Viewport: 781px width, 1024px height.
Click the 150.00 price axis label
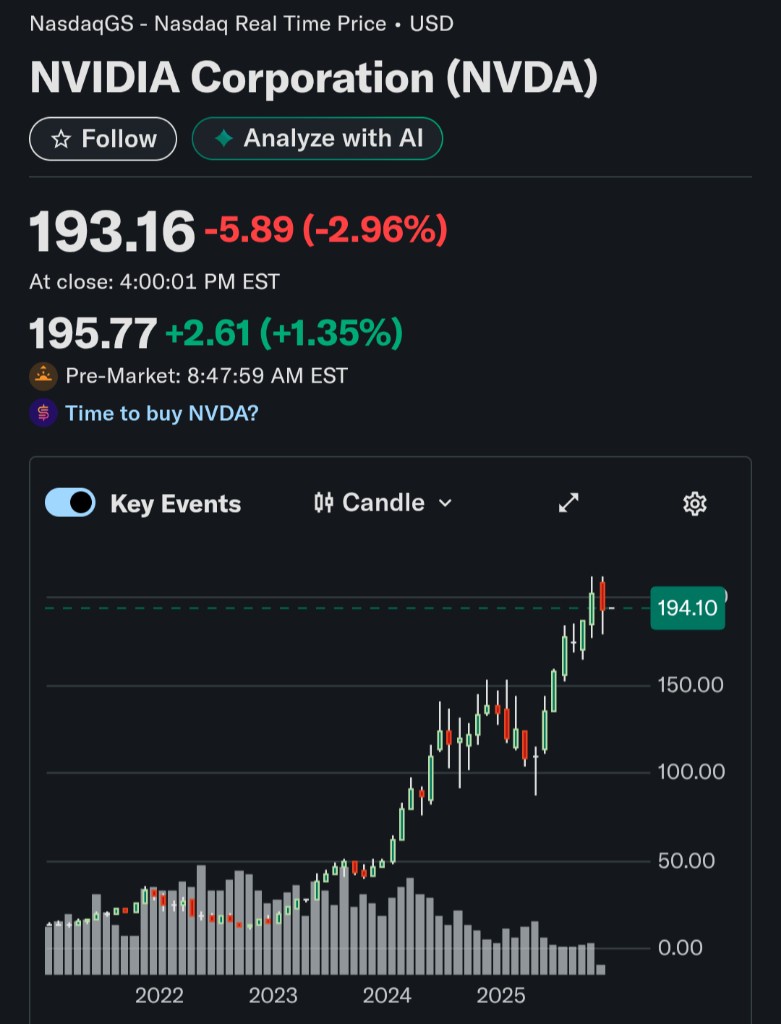(689, 685)
